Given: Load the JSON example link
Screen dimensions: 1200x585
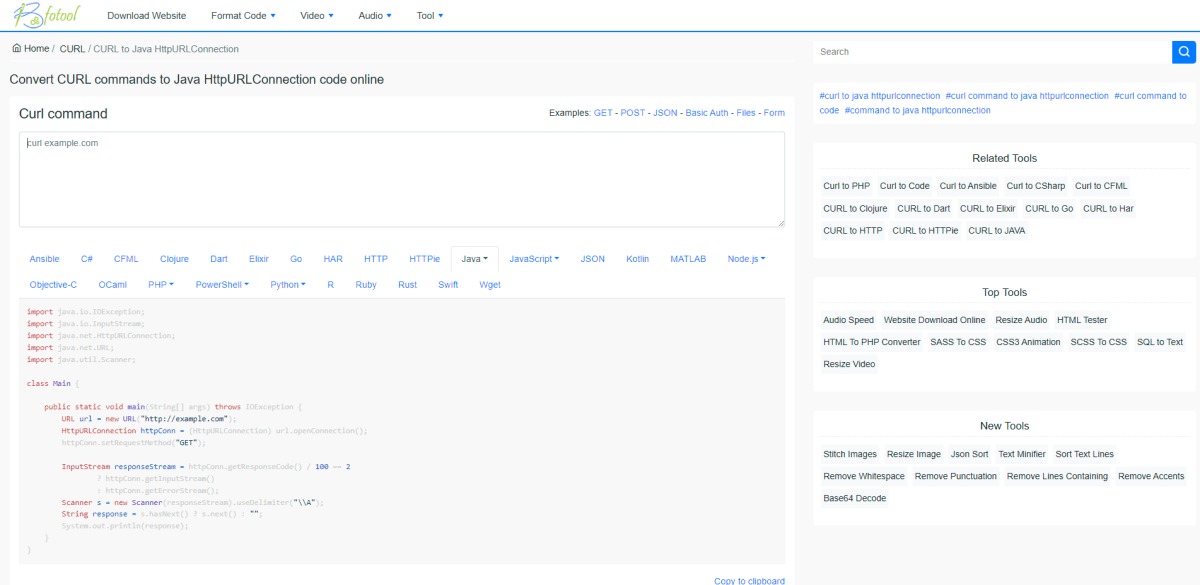Looking at the screenshot, I should click(665, 113).
